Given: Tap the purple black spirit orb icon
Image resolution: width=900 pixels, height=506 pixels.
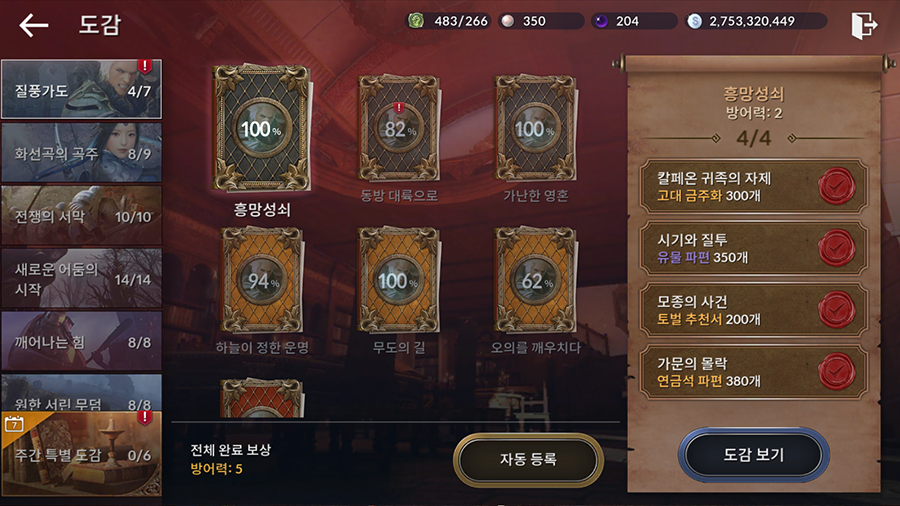Looking at the screenshot, I should click(x=601, y=21).
